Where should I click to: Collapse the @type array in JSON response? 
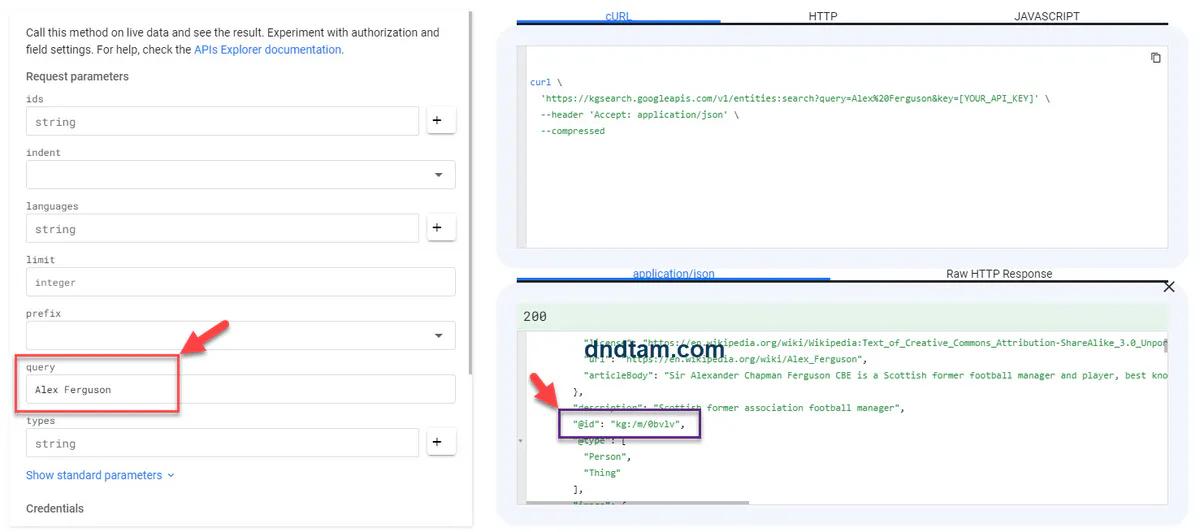point(522,440)
